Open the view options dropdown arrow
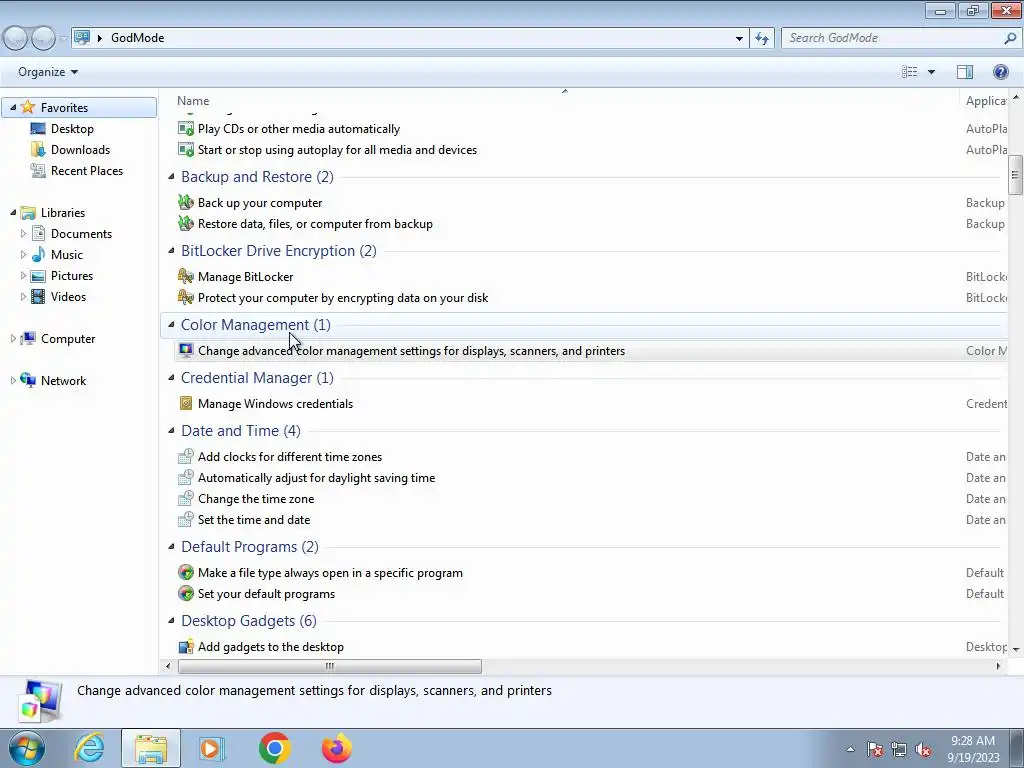This screenshot has height=768, width=1024. [931, 72]
